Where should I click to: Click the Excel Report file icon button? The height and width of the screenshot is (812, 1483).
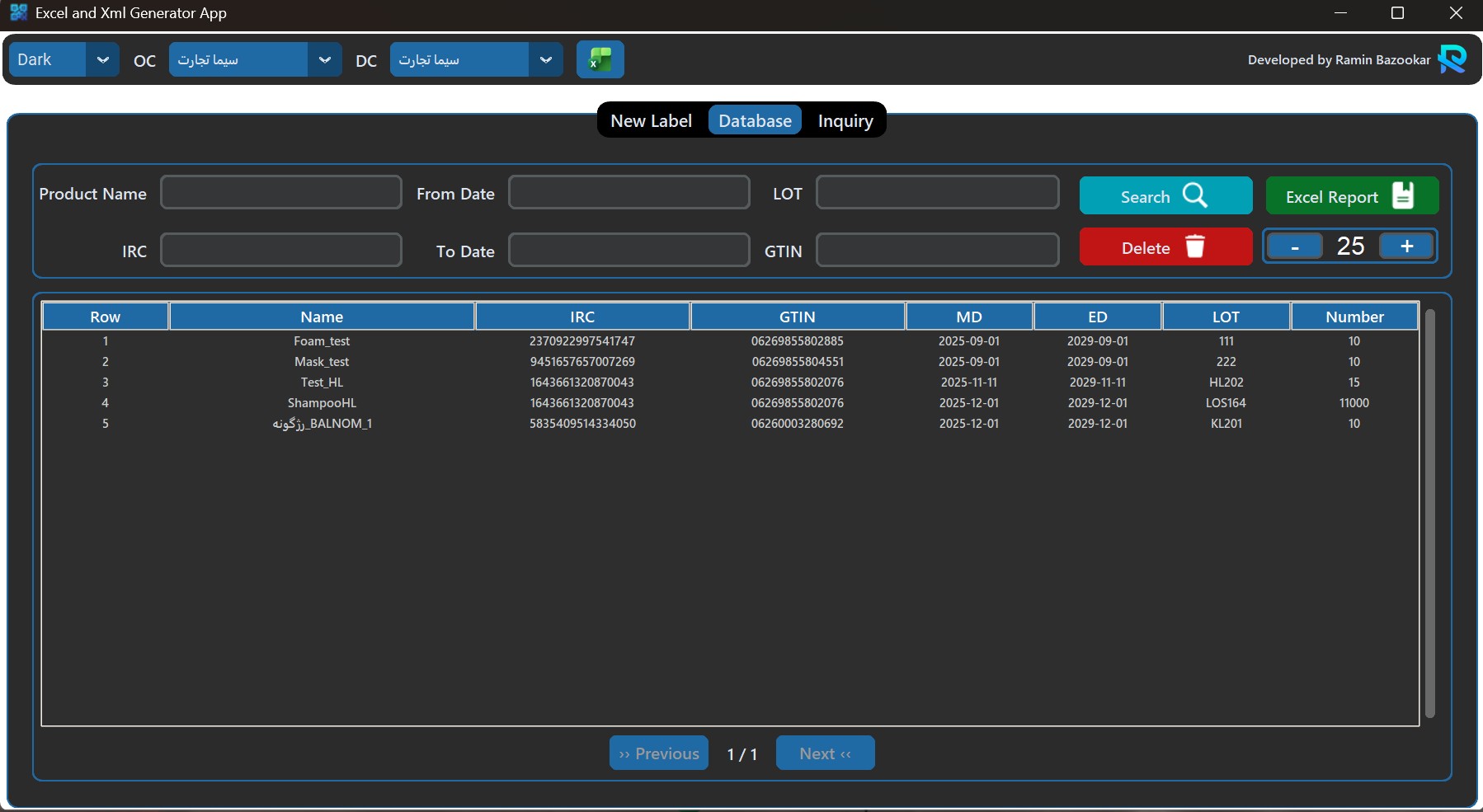[x=1351, y=196]
